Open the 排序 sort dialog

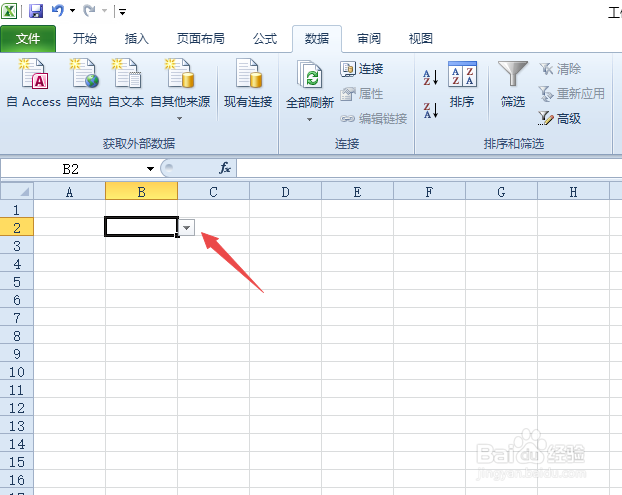tap(462, 84)
